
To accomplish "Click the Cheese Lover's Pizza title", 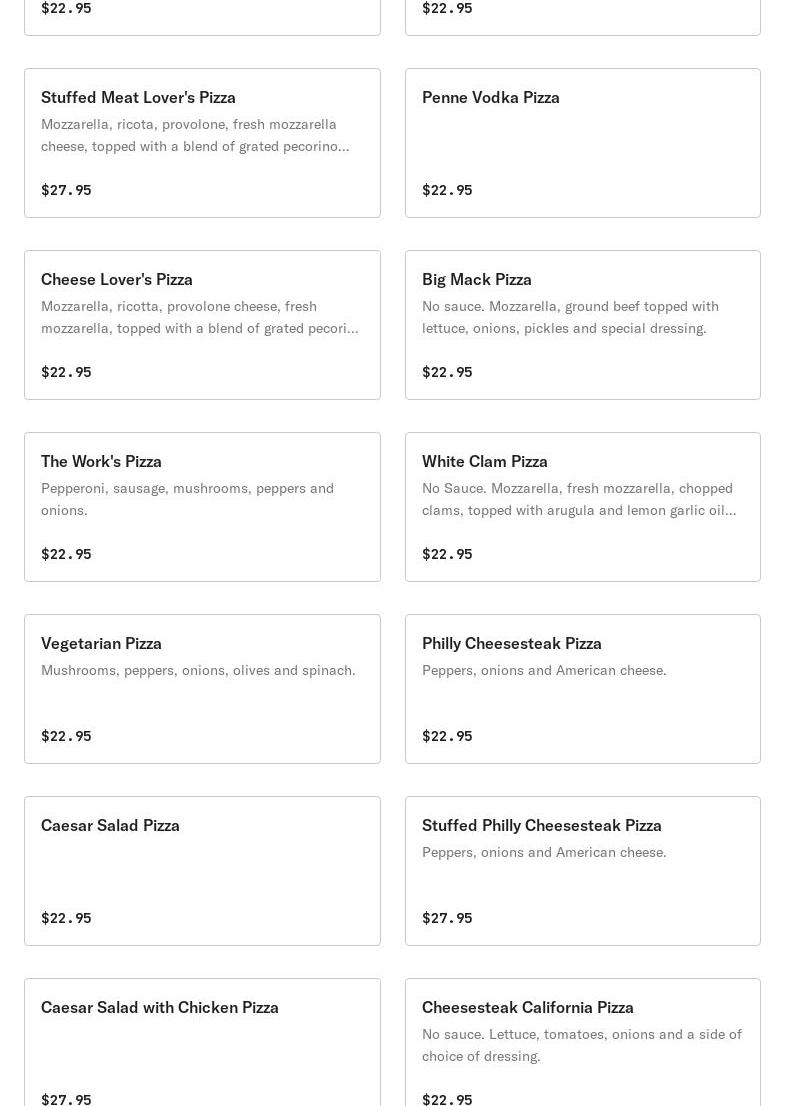I will coord(117,279).
